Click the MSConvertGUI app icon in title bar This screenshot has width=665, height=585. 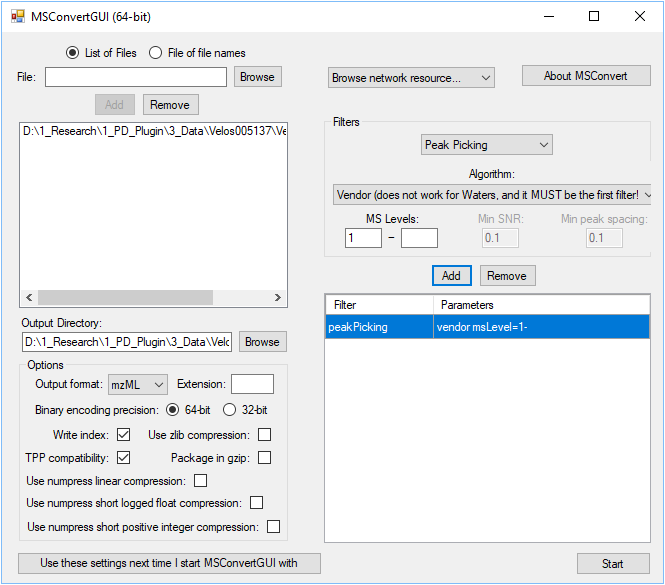(x=17, y=17)
